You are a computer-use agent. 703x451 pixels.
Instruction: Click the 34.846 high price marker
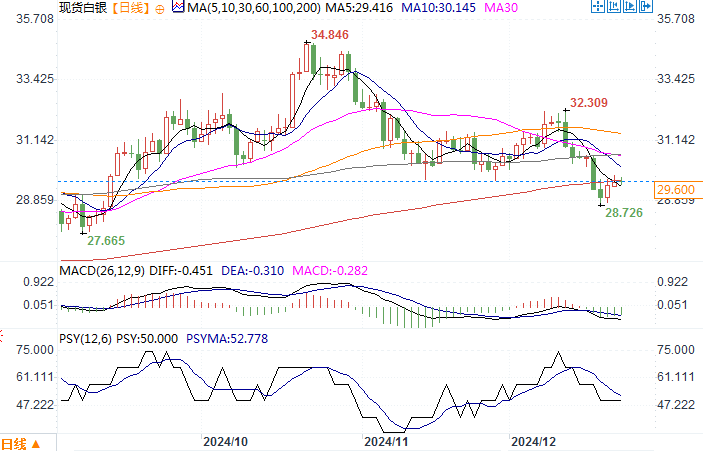click(330, 35)
